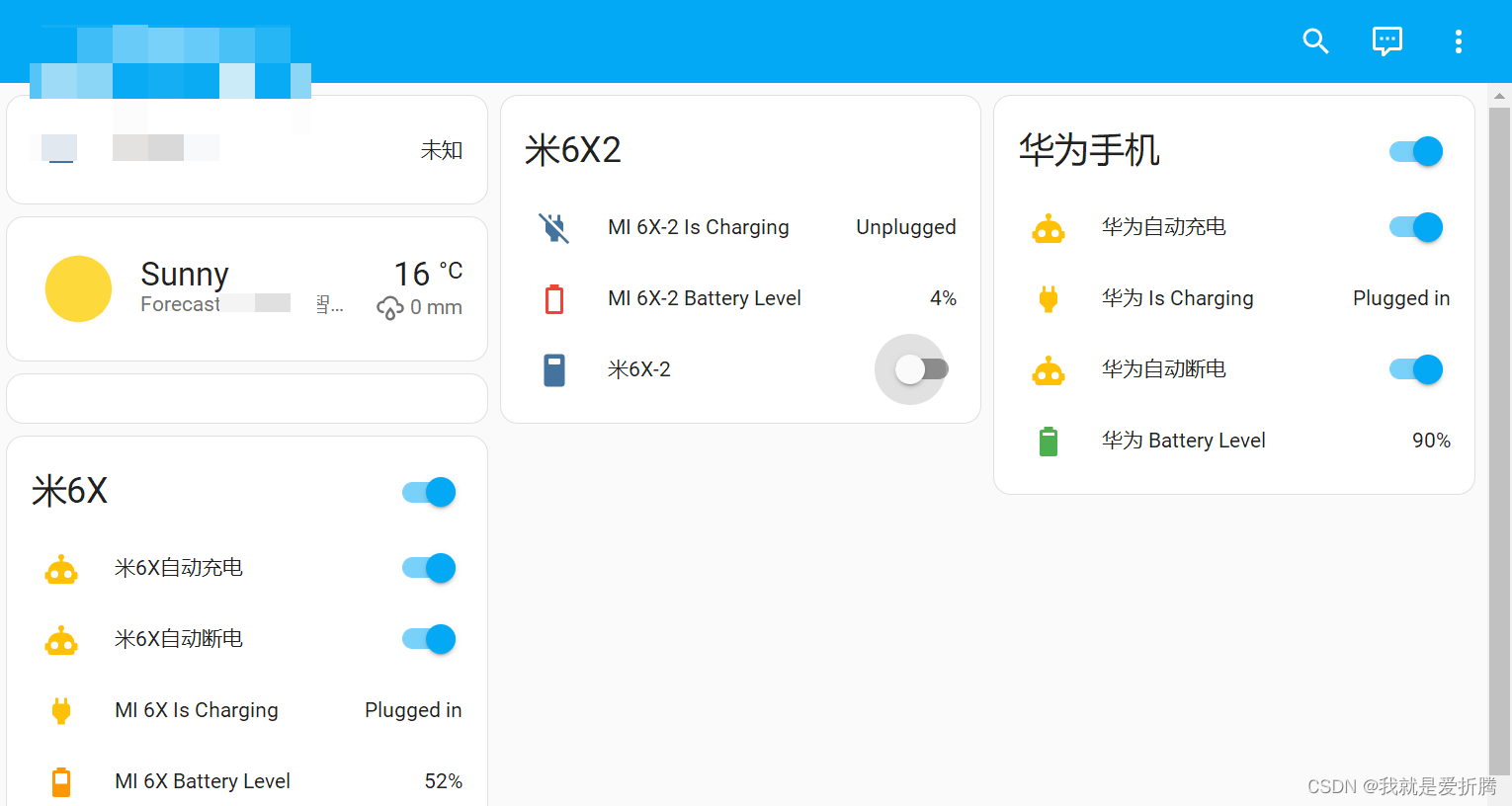This screenshot has height=806, width=1512.
Task: Click the 0 mm precipitation value
Action: point(436,307)
